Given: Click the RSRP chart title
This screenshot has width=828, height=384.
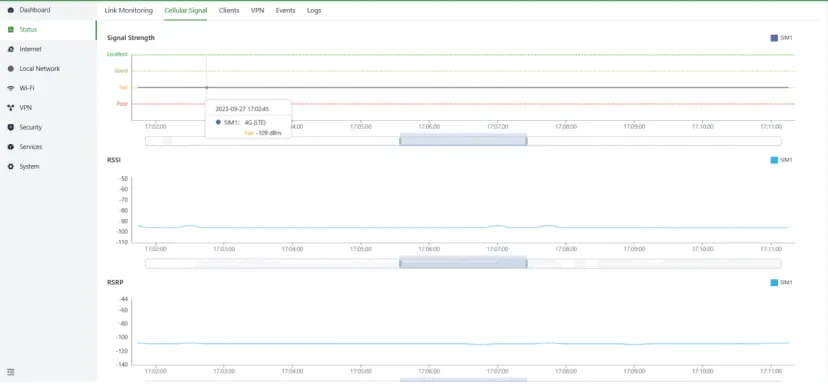Looking at the screenshot, I should 115,283.
